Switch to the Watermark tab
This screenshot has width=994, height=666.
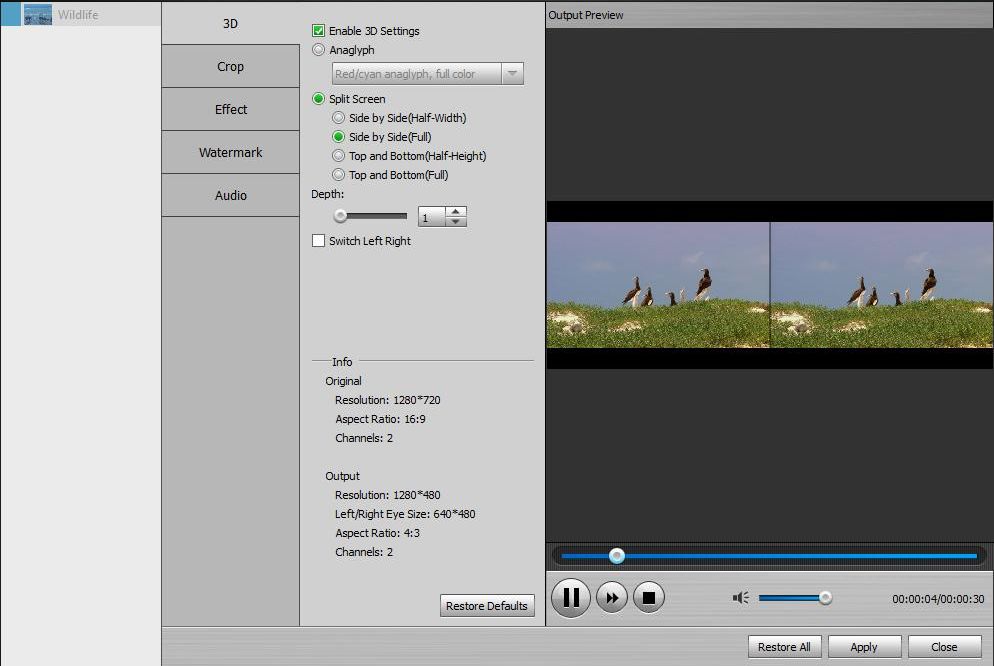[229, 152]
